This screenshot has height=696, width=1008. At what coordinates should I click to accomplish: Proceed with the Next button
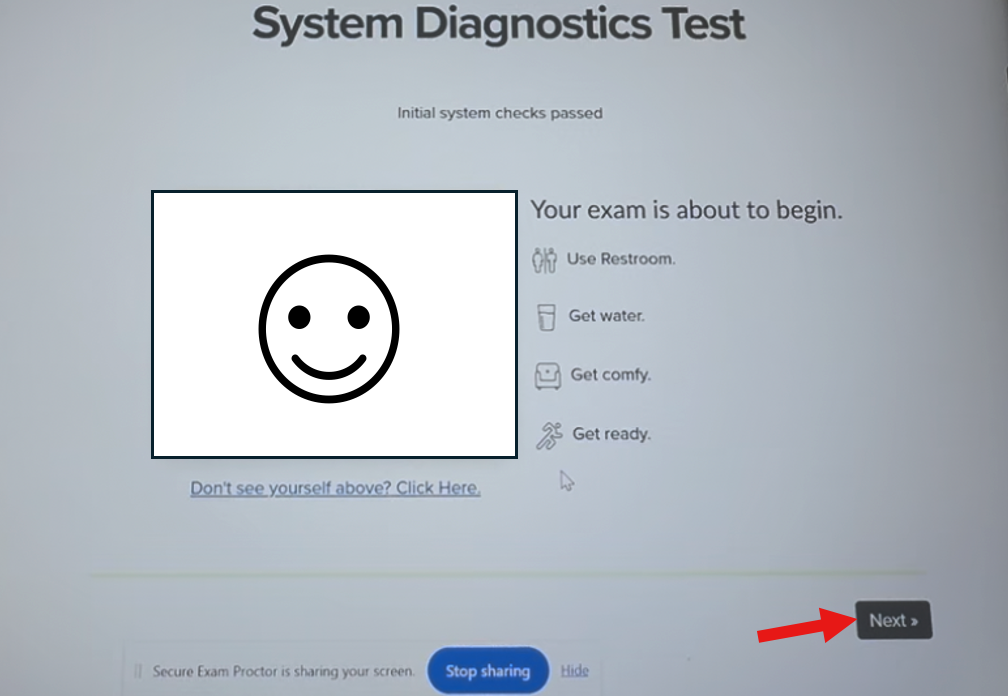pyautogui.click(x=894, y=620)
